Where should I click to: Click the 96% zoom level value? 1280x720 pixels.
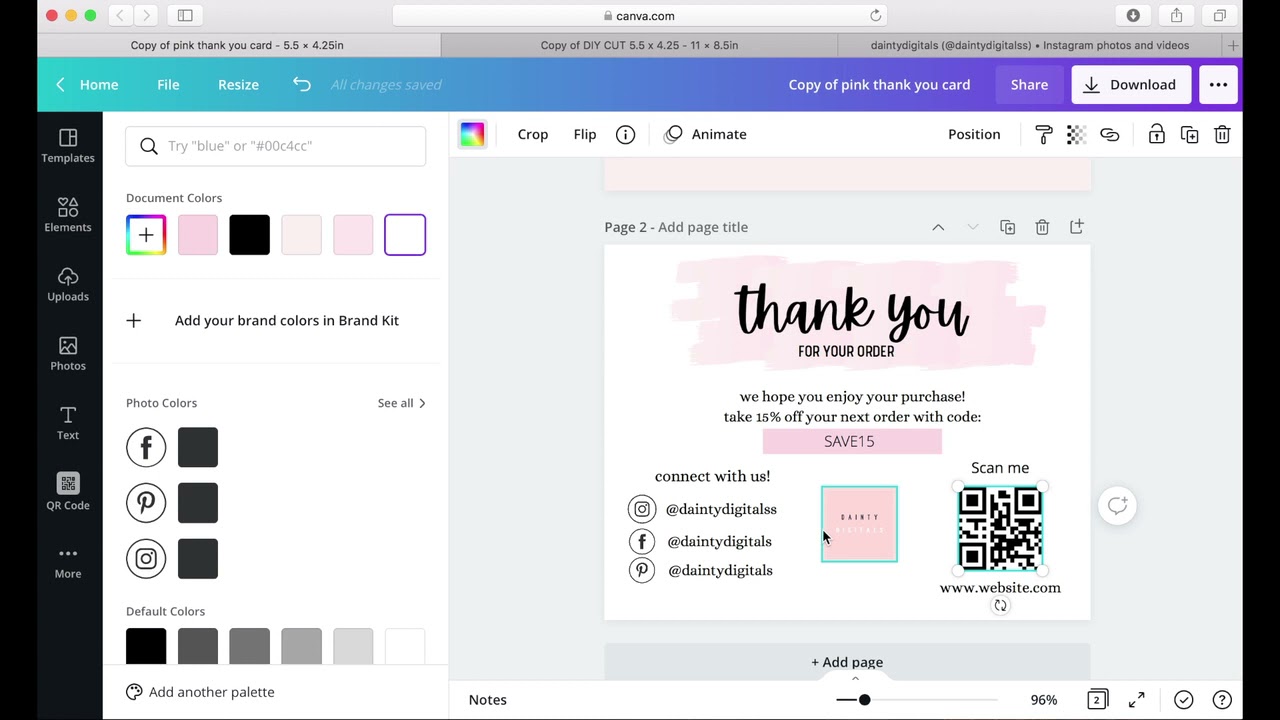click(1044, 700)
